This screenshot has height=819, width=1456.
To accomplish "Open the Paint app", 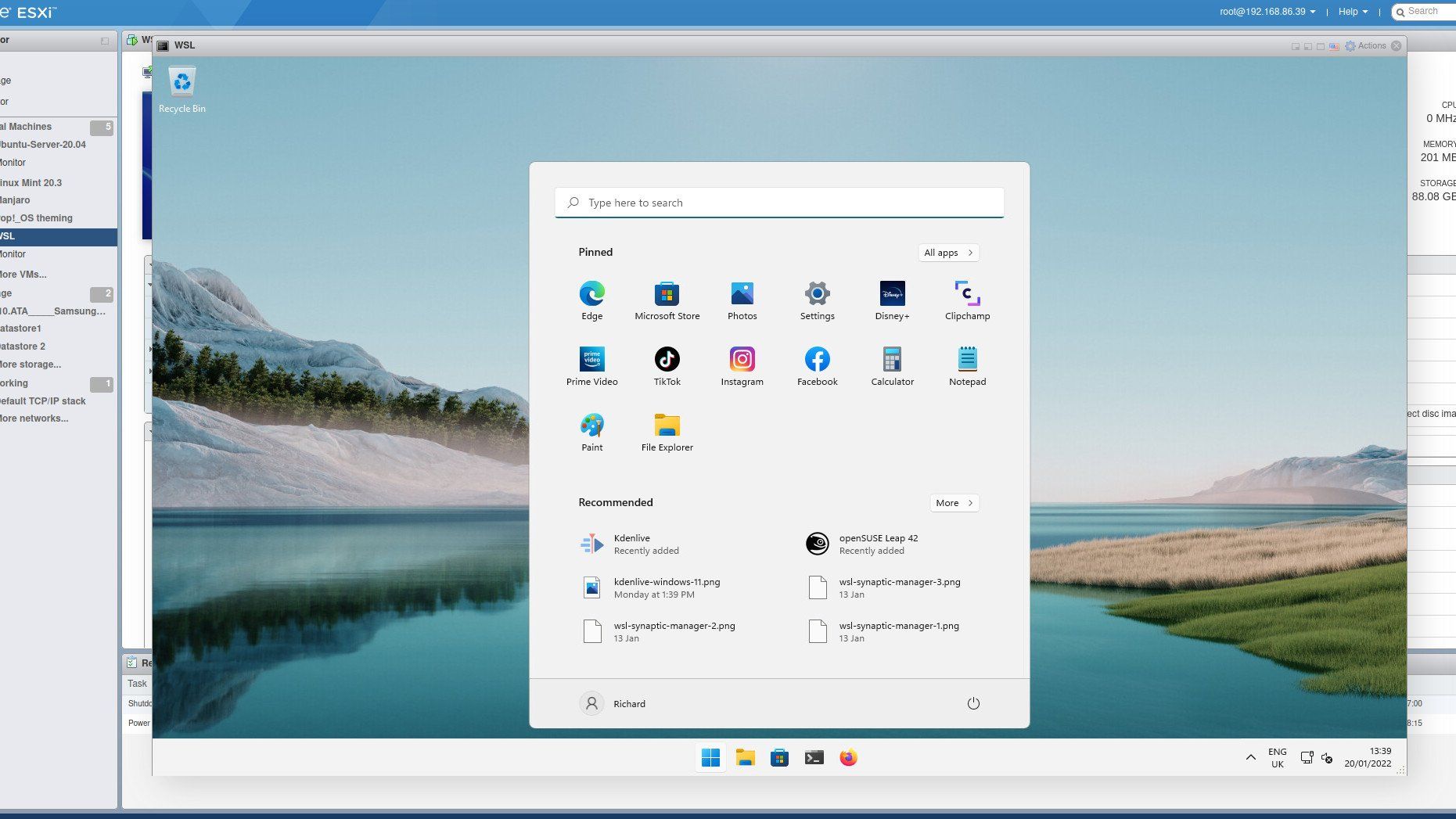I will tap(591, 432).
